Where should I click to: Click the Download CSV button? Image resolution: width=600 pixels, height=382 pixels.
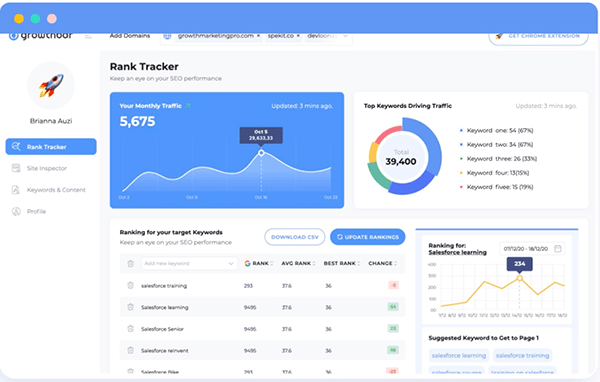(x=295, y=237)
